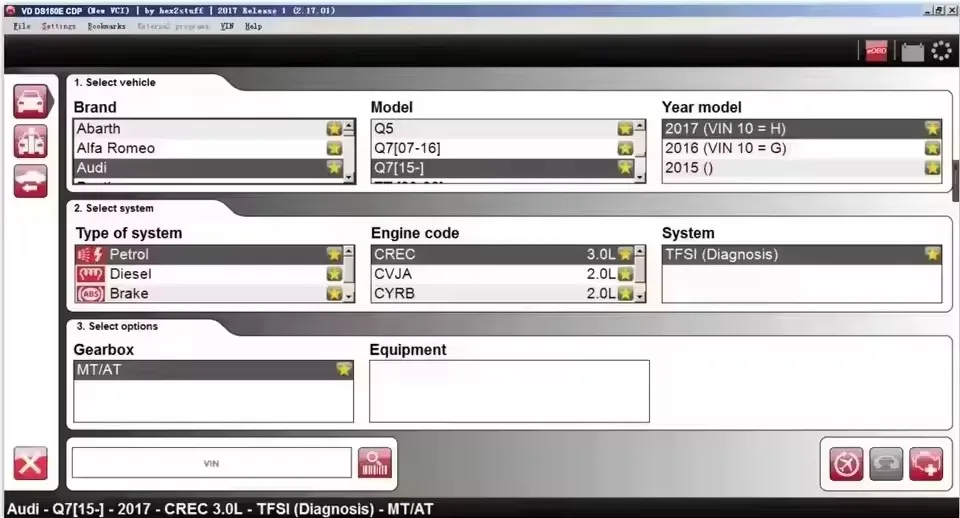Image resolution: width=960 pixels, height=518 pixels.
Task: Open the Help menu
Action: [253, 26]
